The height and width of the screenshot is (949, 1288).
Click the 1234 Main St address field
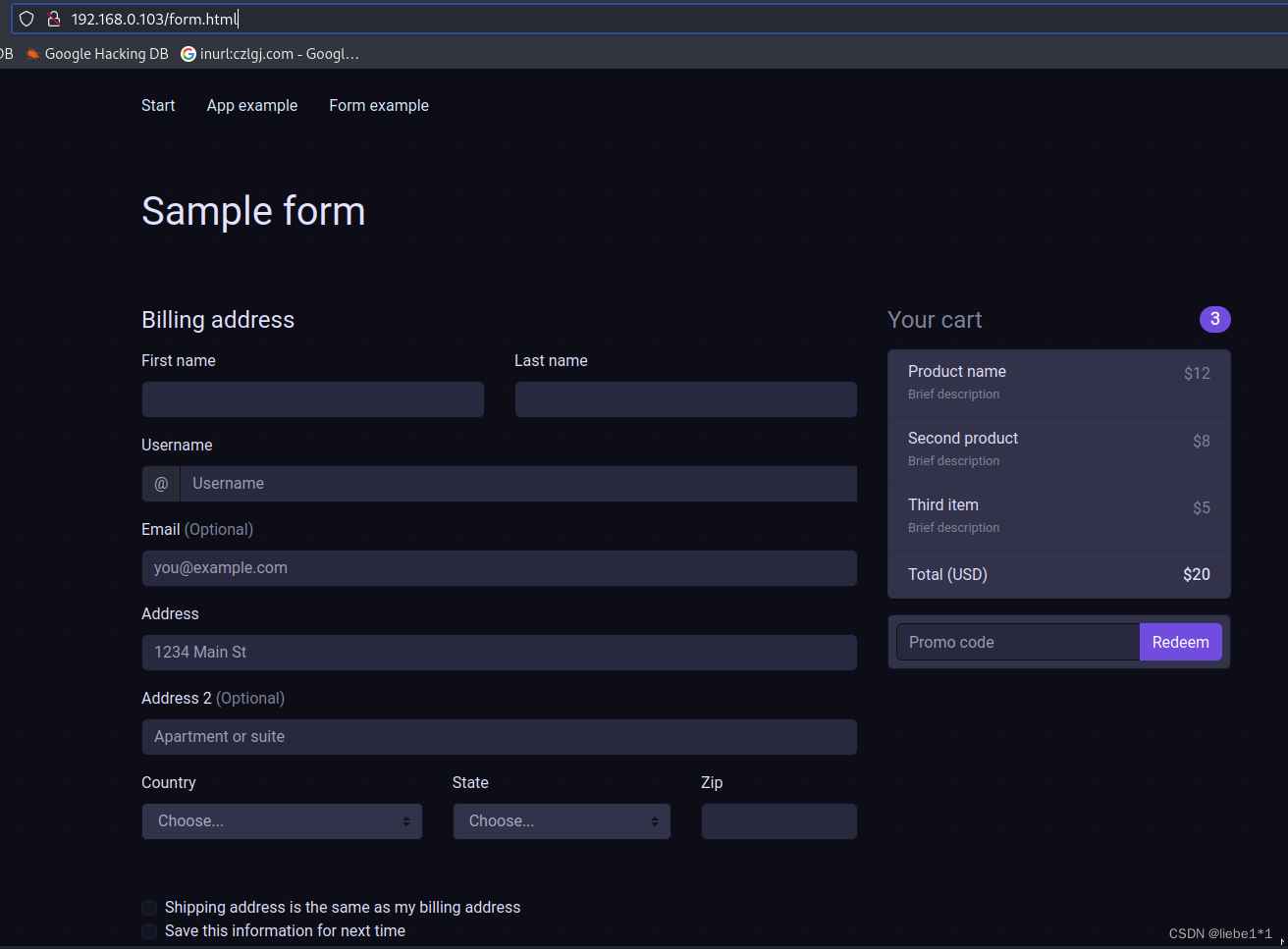(500, 653)
